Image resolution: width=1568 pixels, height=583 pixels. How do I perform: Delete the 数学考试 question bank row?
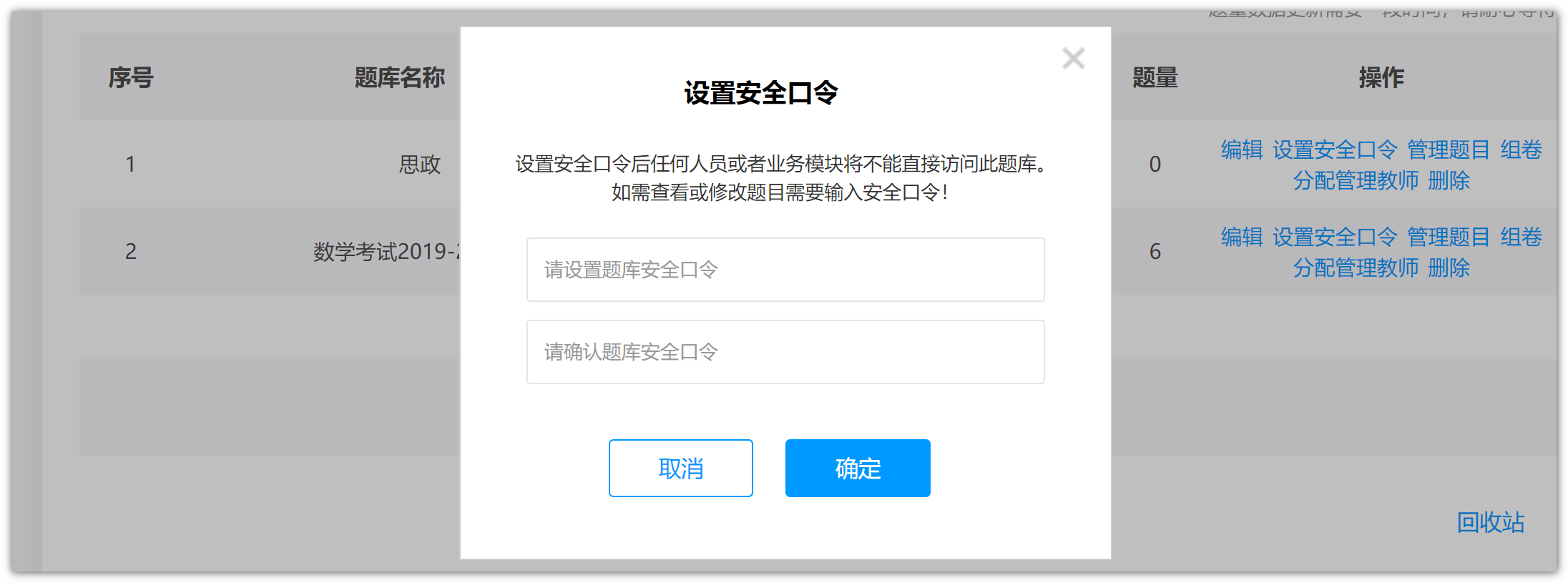(1449, 268)
